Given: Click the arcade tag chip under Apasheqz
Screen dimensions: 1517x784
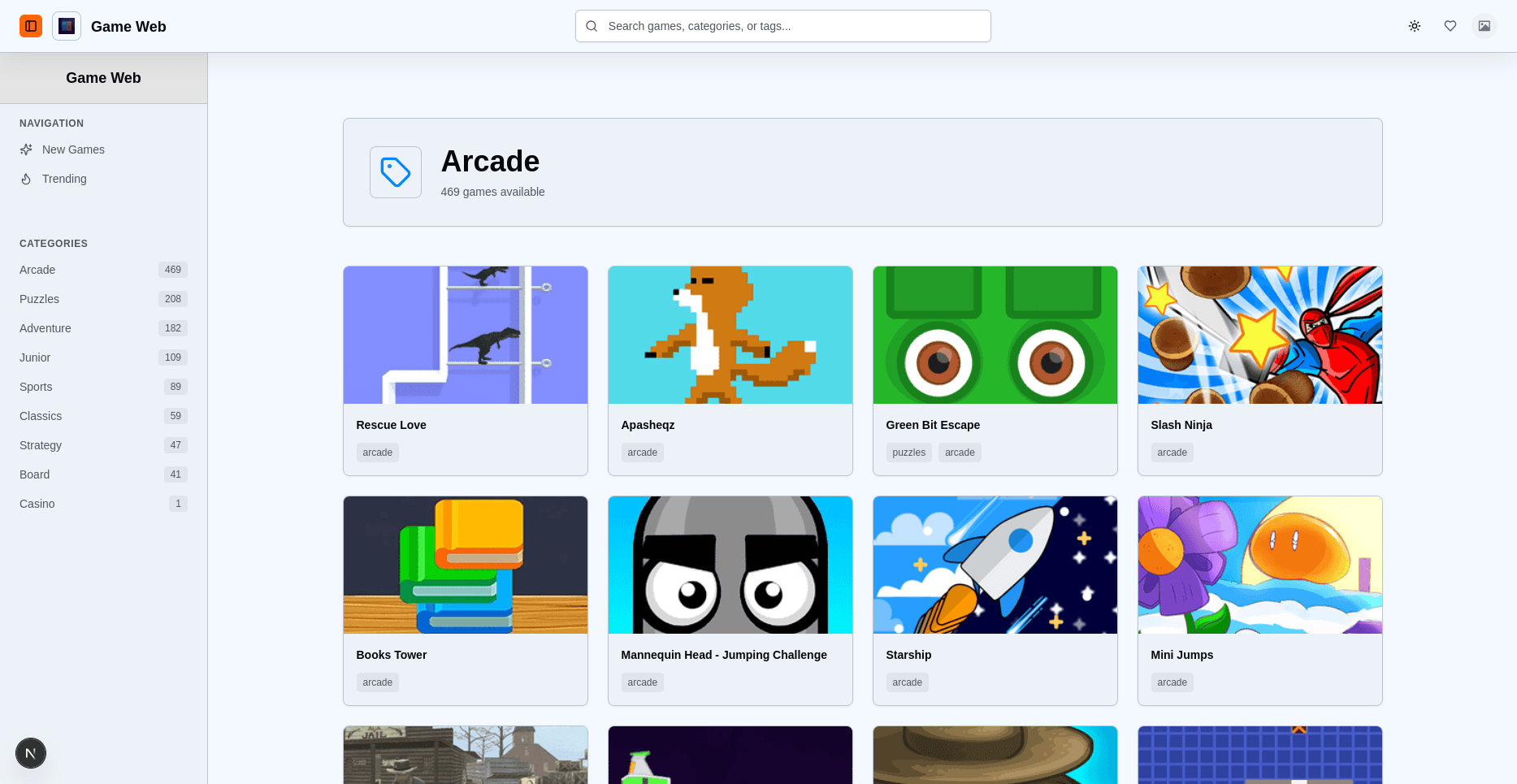Looking at the screenshot, I should click(x=642, y=453).
